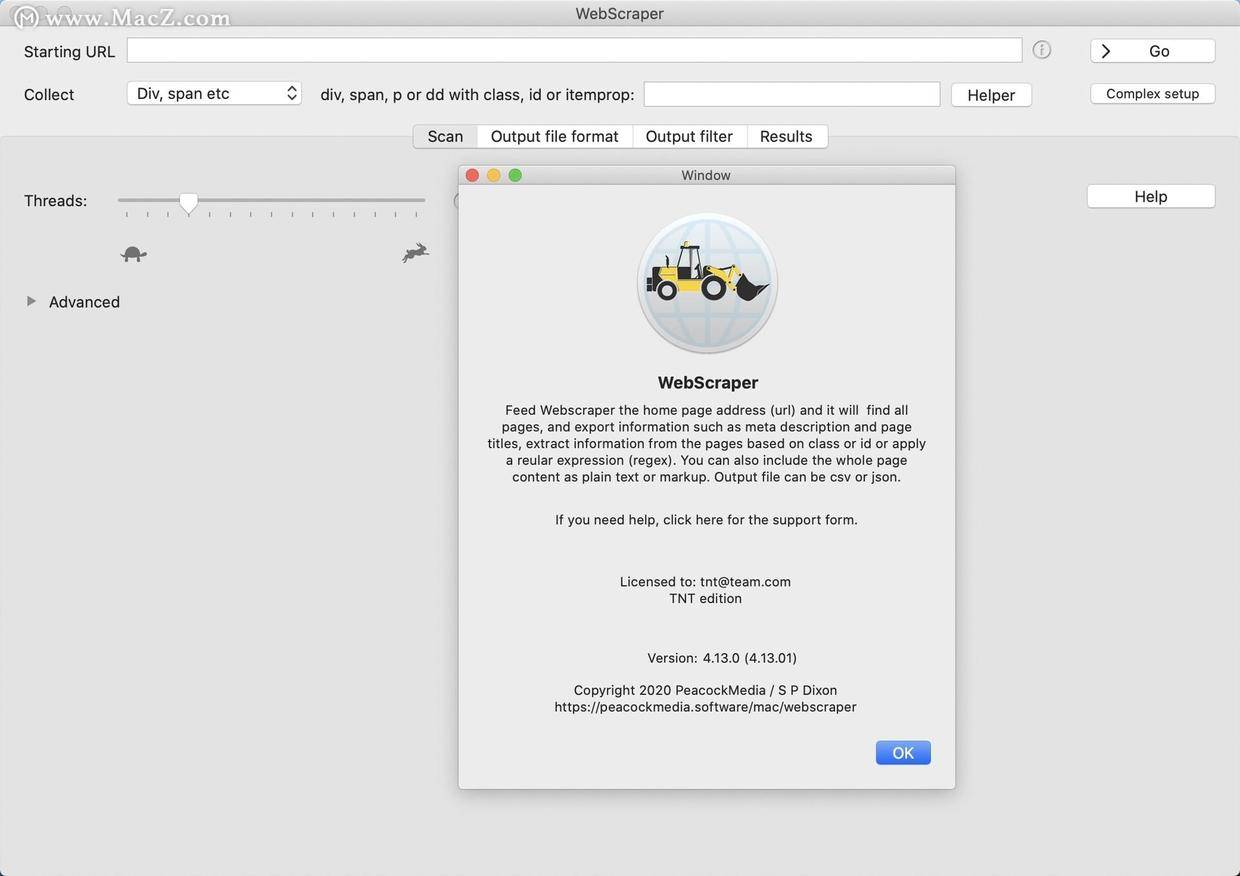Click the Go button
Screen dimensions: 1240x876
[x=1153, y=51]
